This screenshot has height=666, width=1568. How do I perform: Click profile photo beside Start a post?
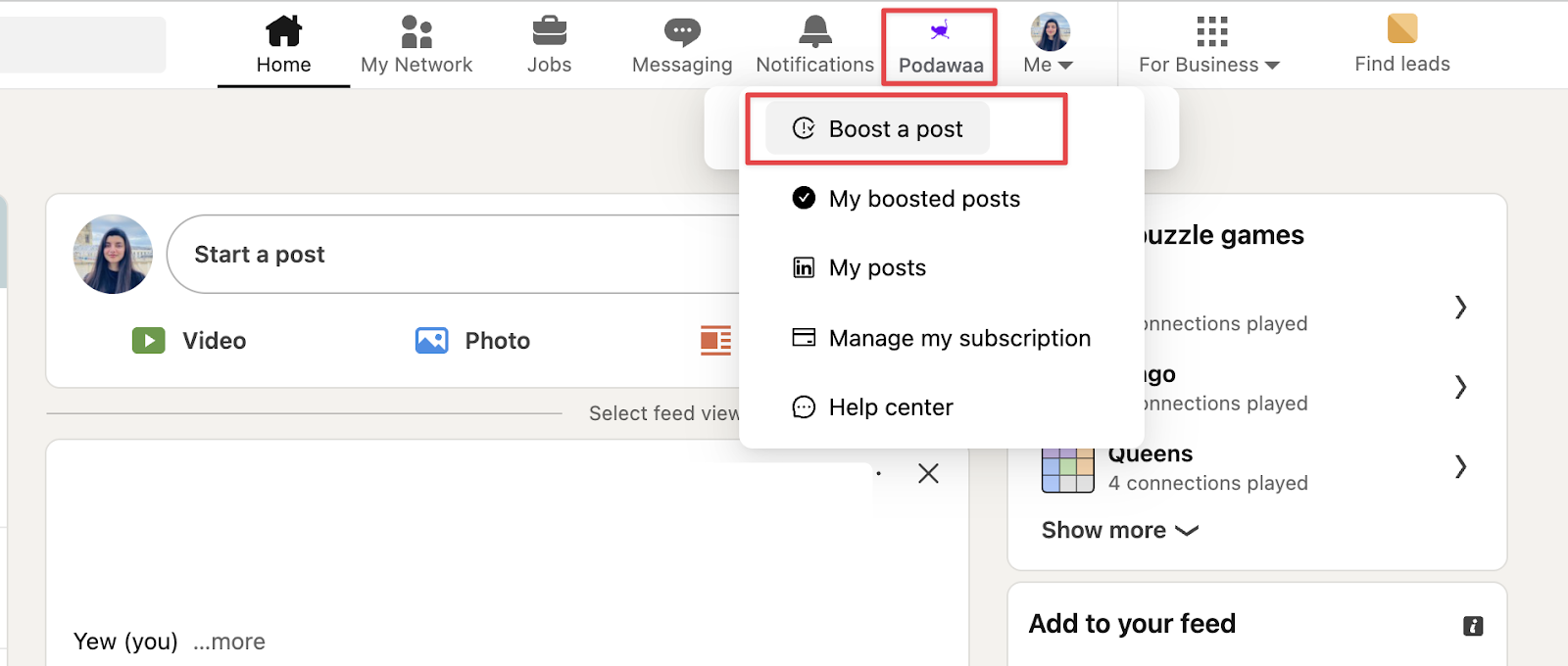click(x=113, y=254)
